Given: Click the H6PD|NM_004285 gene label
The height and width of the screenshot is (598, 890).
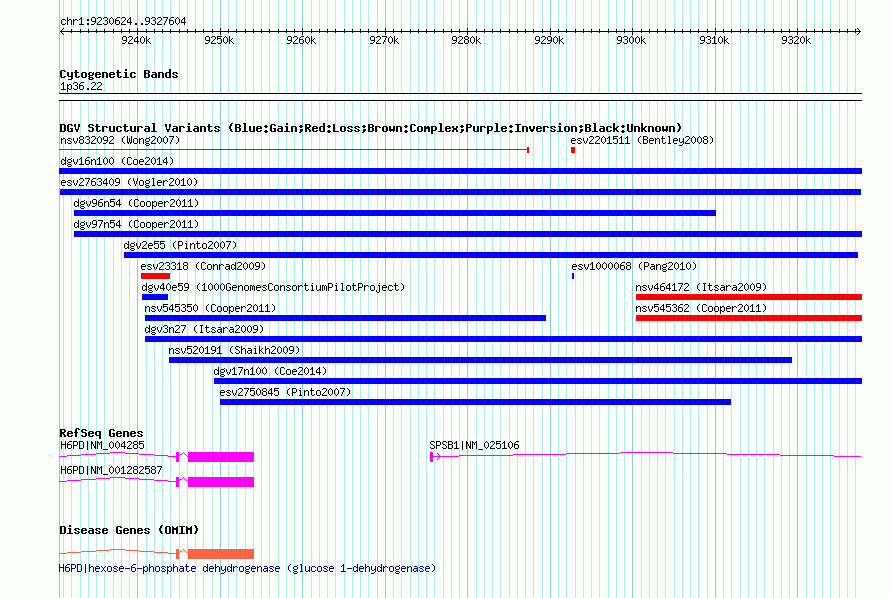Looking at the screenshot, I should click(102, 445).
